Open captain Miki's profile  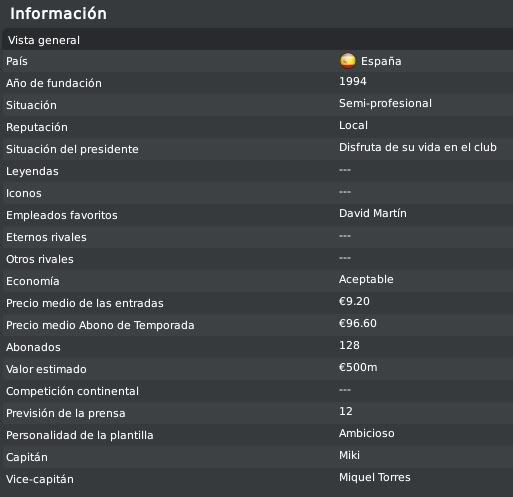click(x=349, y=455)
